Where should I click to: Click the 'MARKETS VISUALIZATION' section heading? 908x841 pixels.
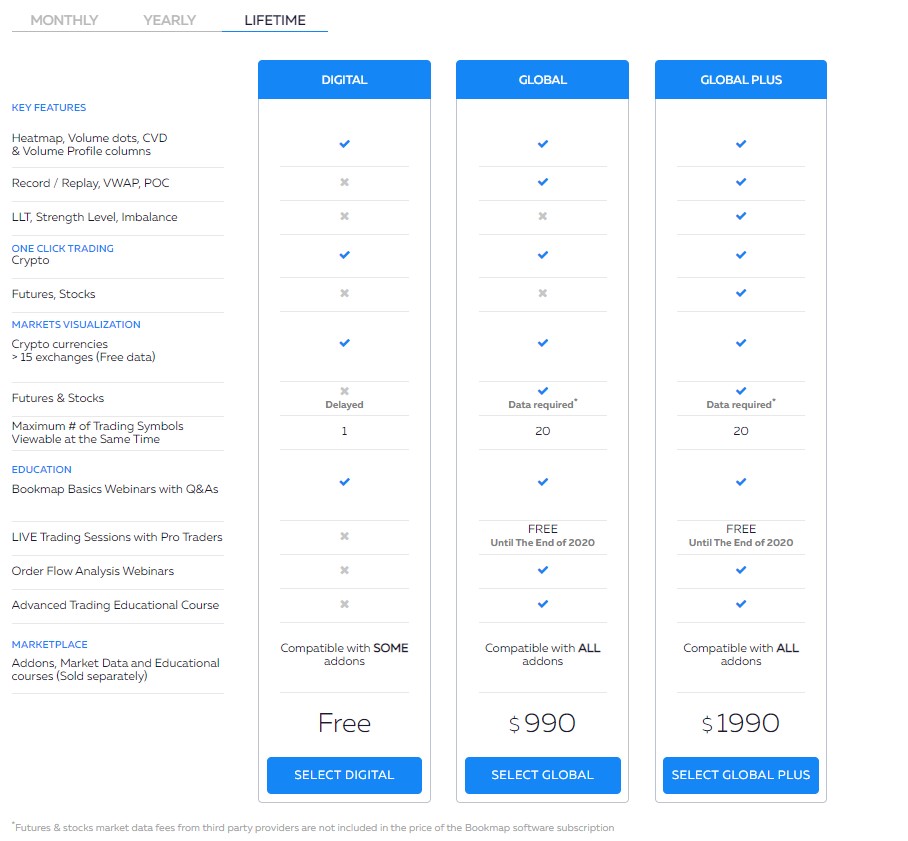tap(76, 325)
